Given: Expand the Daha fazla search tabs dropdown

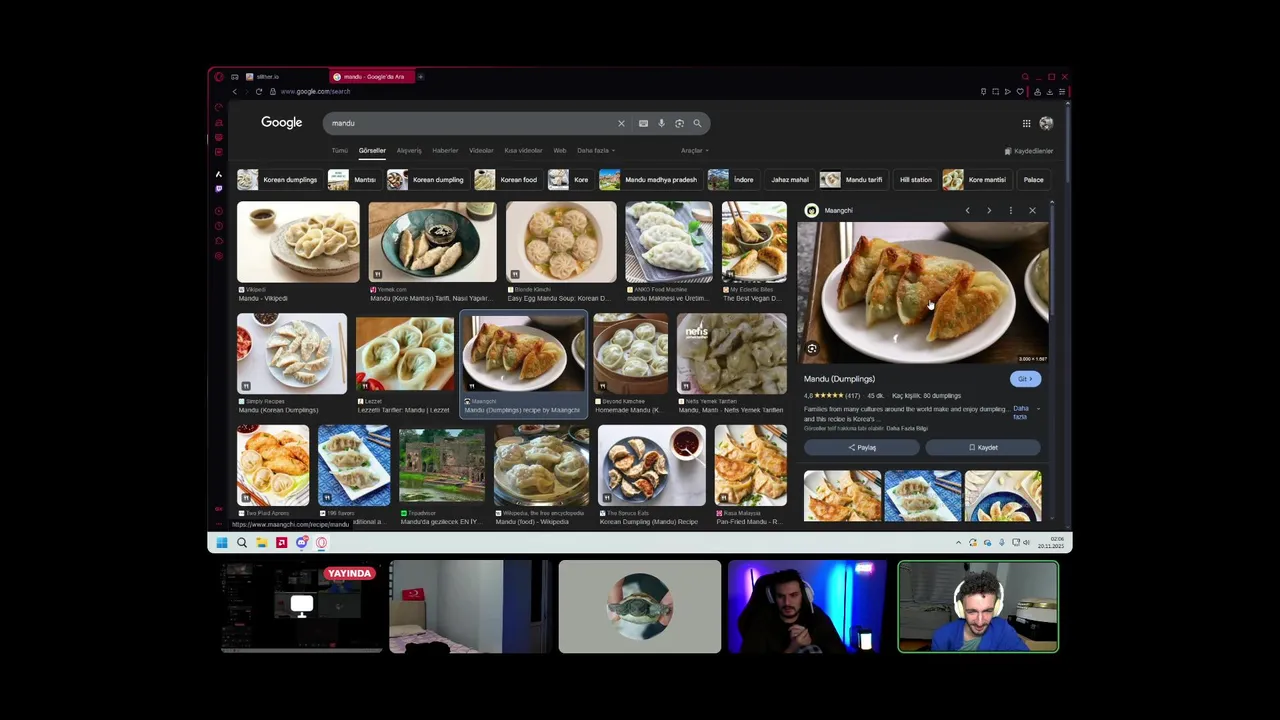Looking at the screenshot, I should [x=596, y=150].
